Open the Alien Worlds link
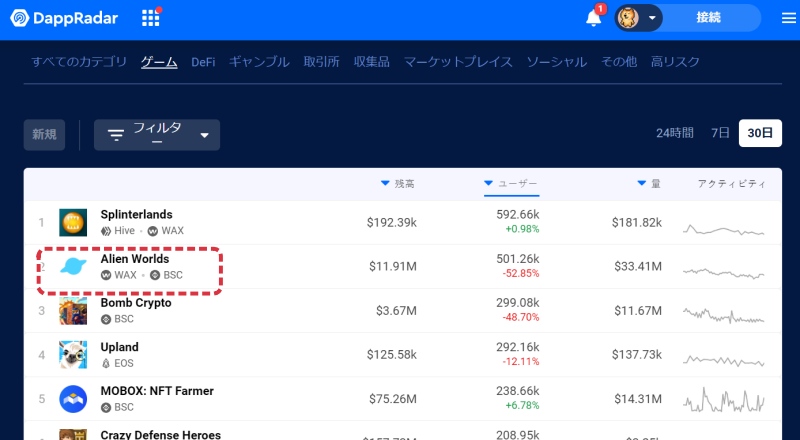 pos(135,259)
